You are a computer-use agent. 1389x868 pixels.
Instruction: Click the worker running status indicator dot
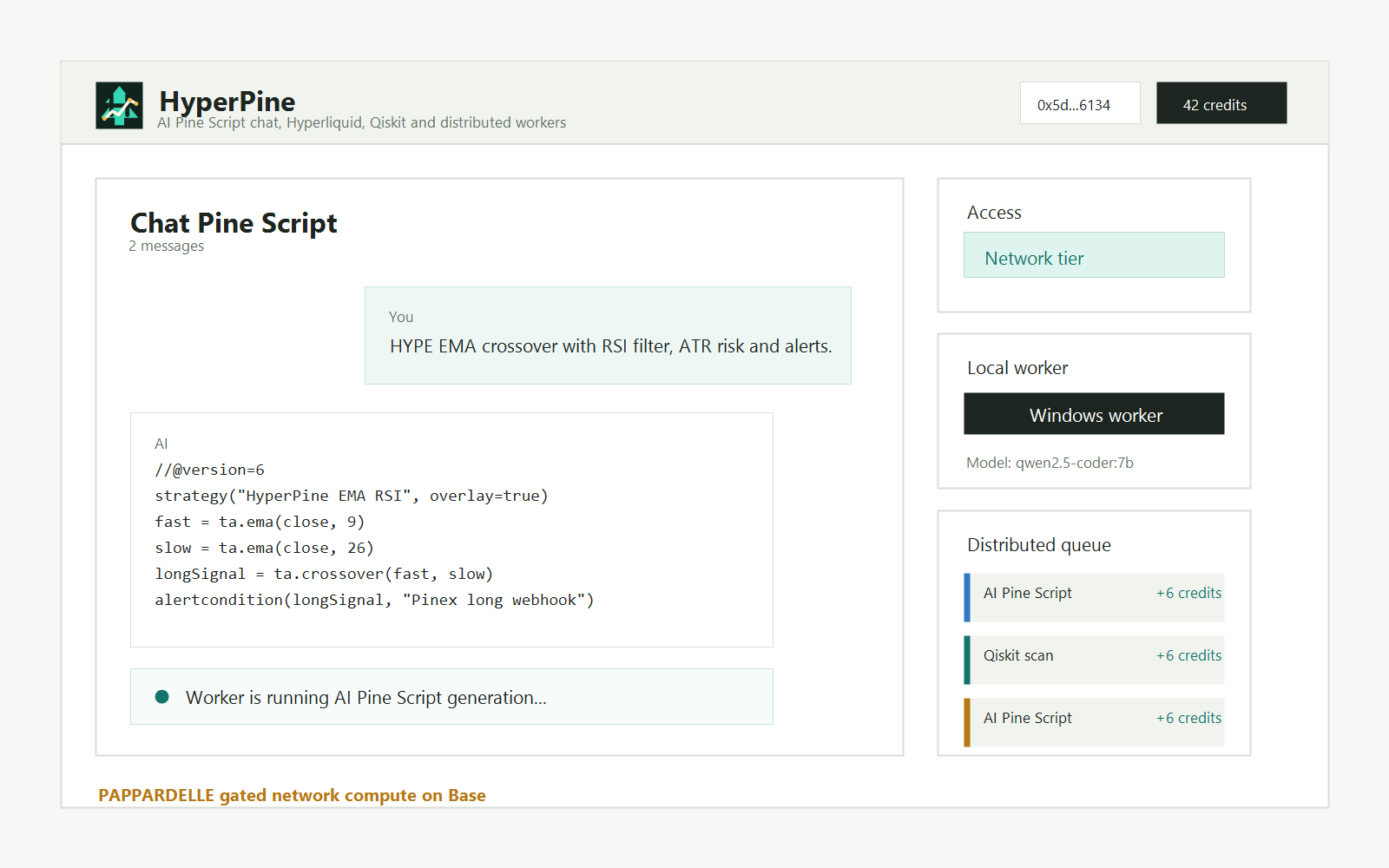[161, 697]
